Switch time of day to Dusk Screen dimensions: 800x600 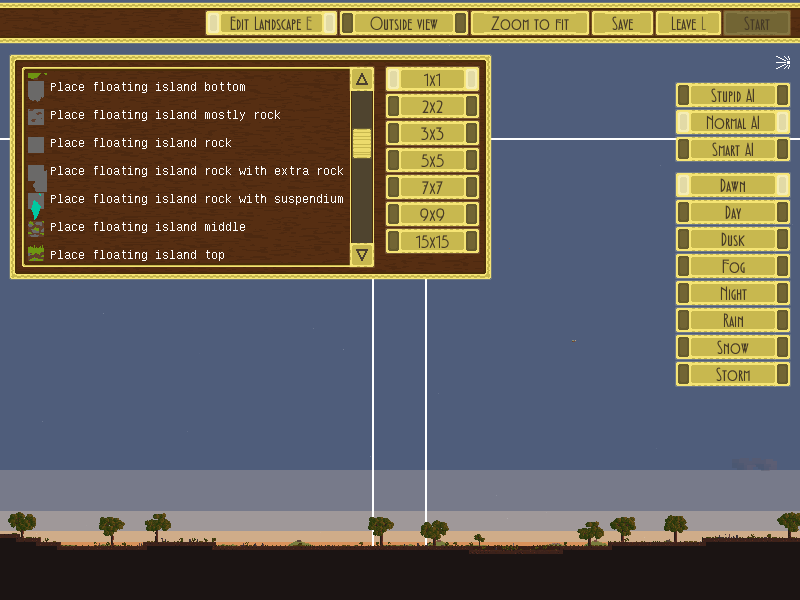[x=733, y=240]
